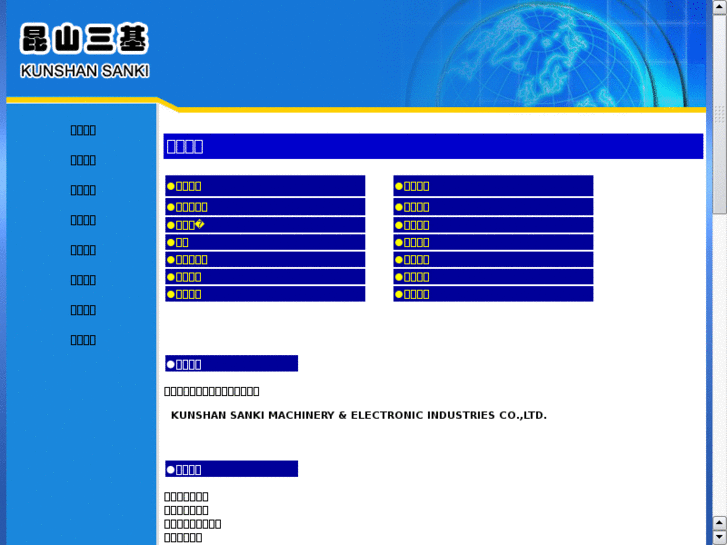Select the bottommost sidebar navigation link
The image size is (727, 545).
(x=83, y=340)
